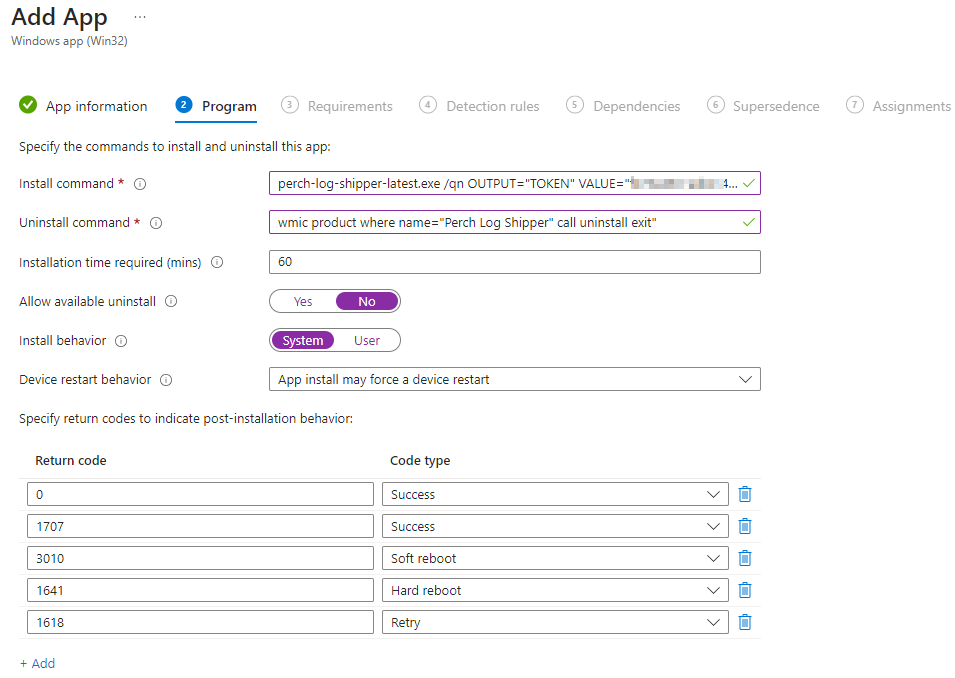Set Allow available uninstall to Yes
Image resolution: width=955 pixels, height=678 pixels.
(x=303, y=301)
